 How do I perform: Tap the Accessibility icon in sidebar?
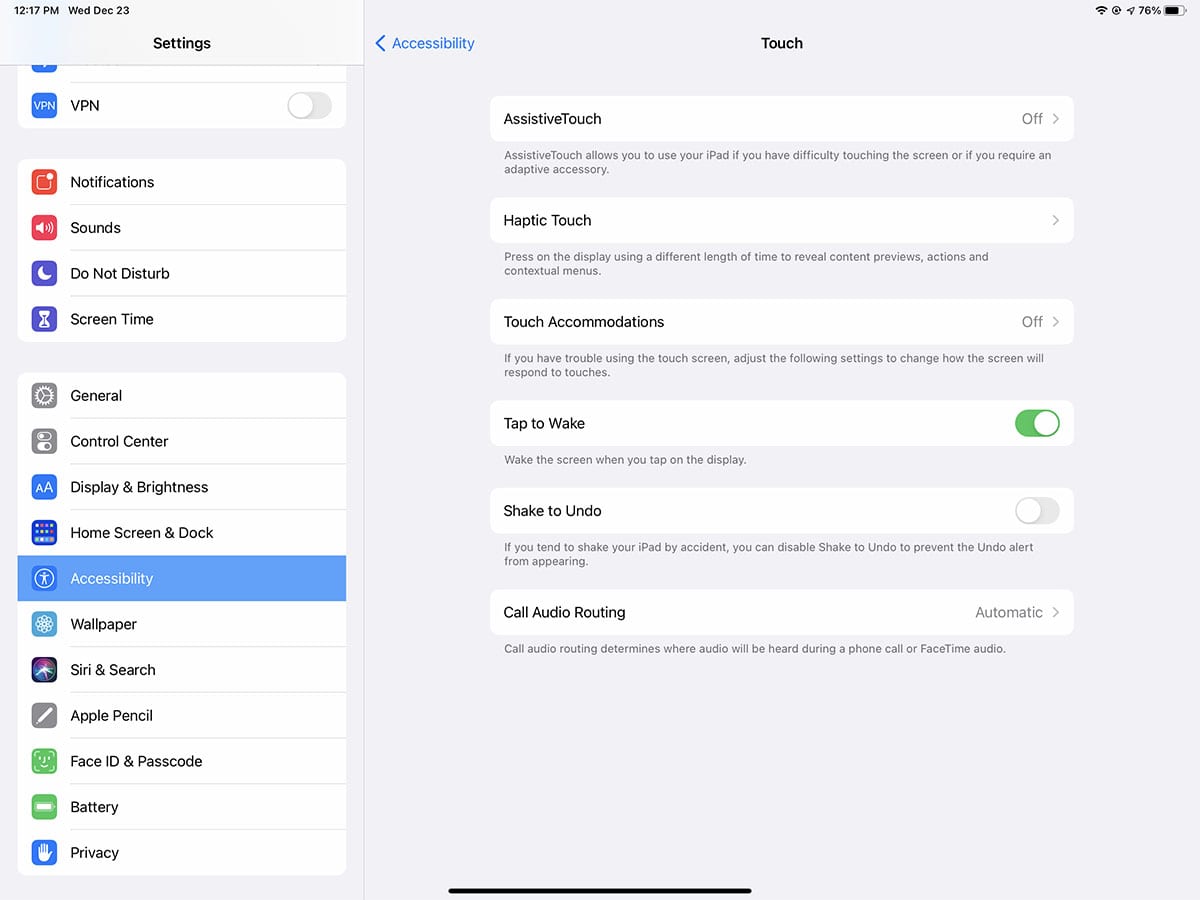(x=44, y=578)
